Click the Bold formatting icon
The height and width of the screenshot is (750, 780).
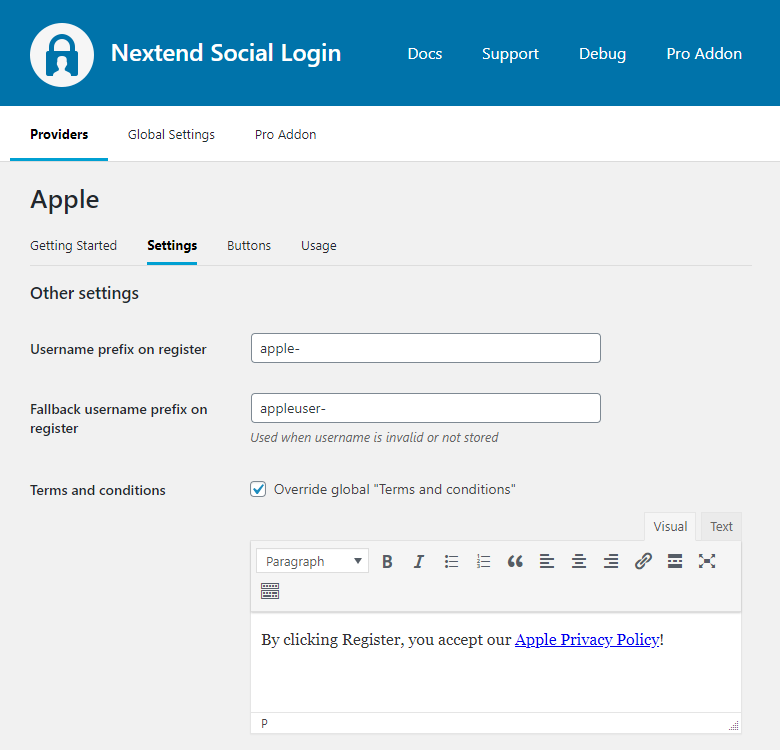tap(387, 561)
